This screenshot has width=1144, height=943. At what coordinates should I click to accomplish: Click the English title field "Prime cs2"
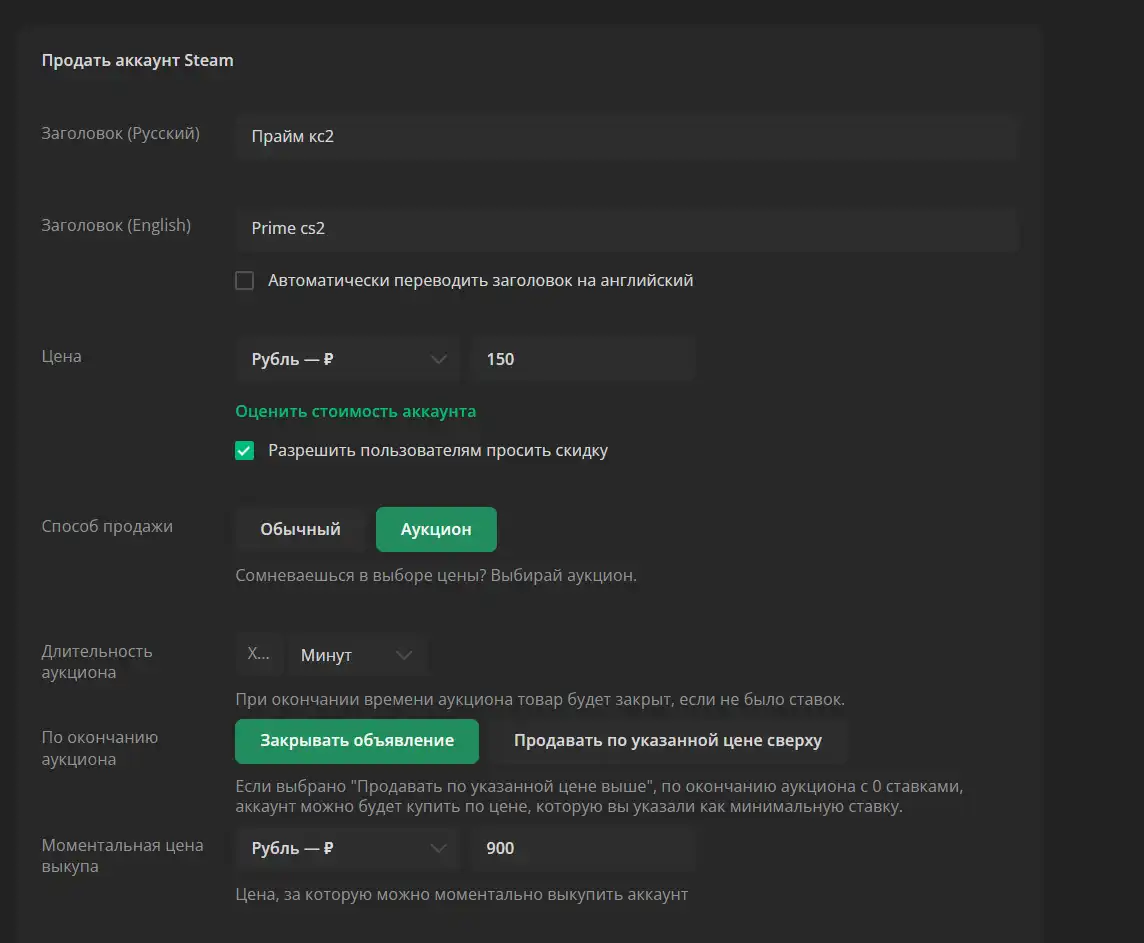click(626, 228)
